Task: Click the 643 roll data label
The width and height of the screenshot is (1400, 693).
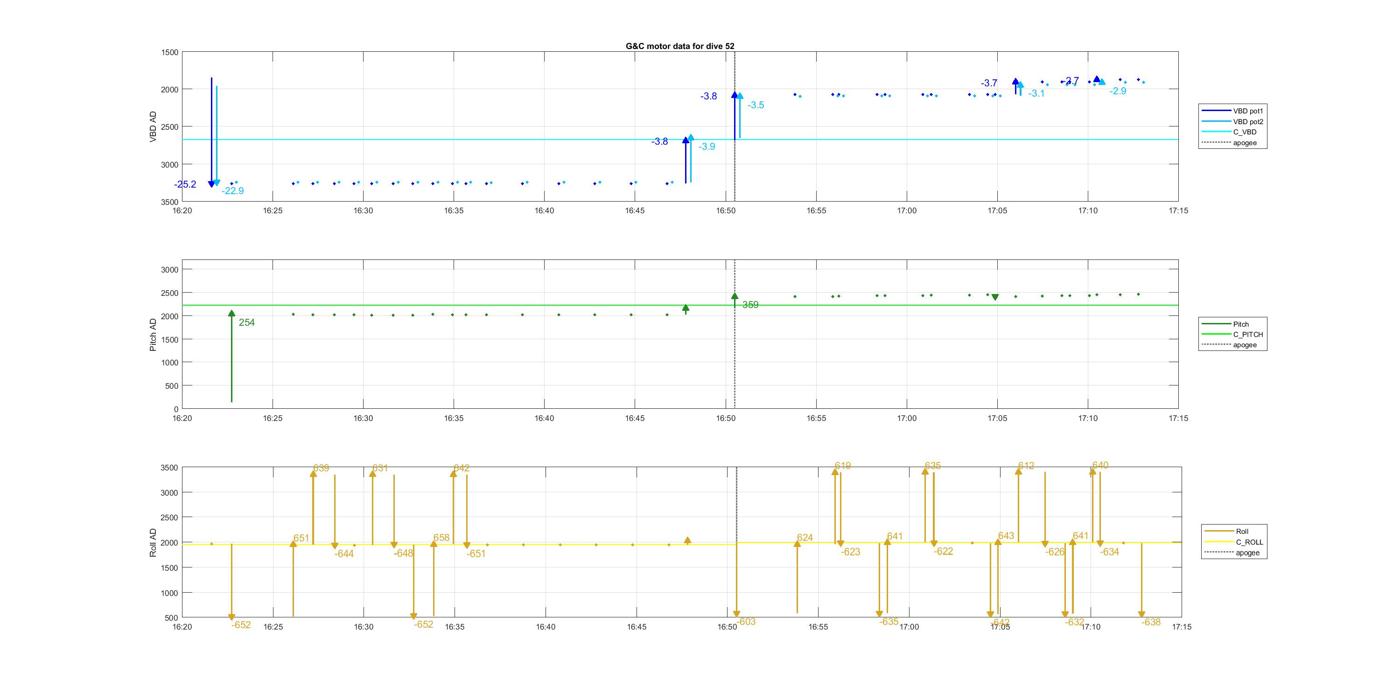Action: [1006, 537]
